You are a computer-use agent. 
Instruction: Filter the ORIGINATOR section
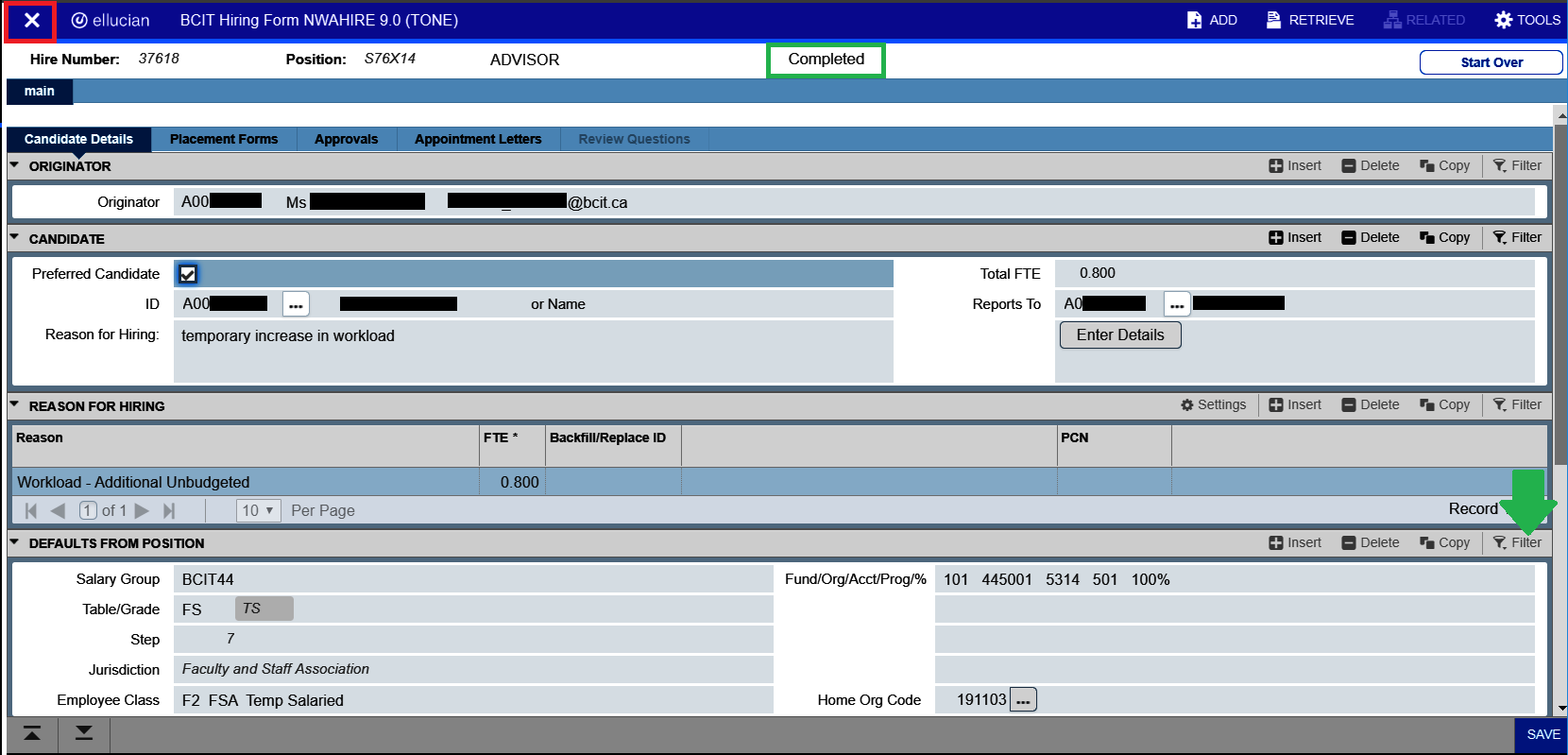[x=1517, y=165]
